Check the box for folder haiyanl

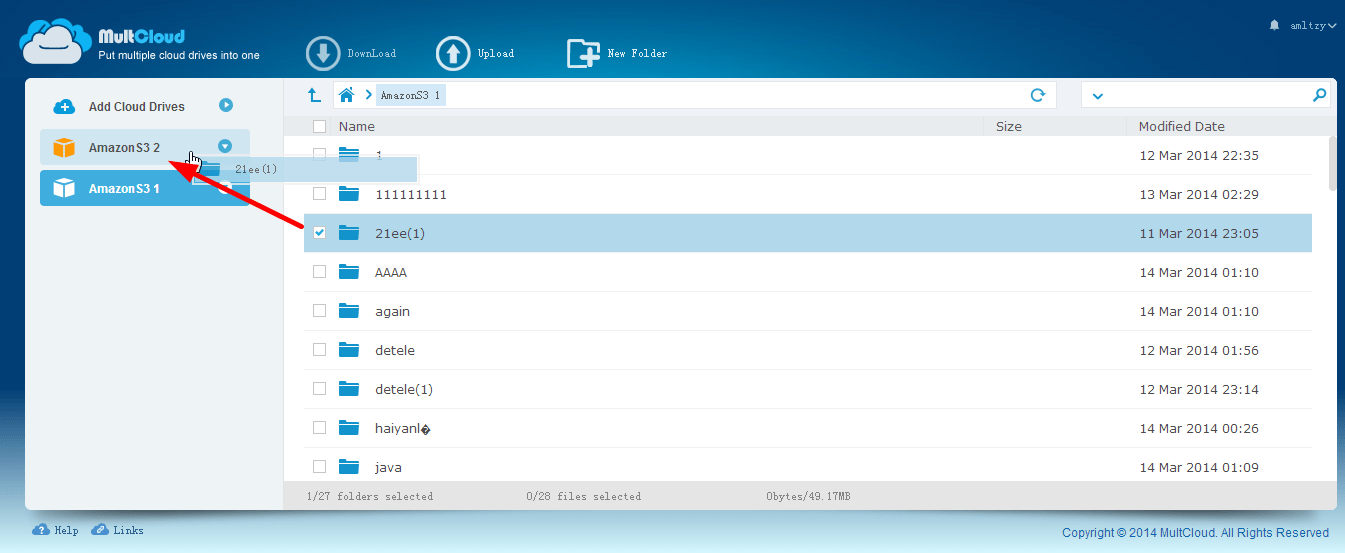pyautogui.click(x=319, y=428)
